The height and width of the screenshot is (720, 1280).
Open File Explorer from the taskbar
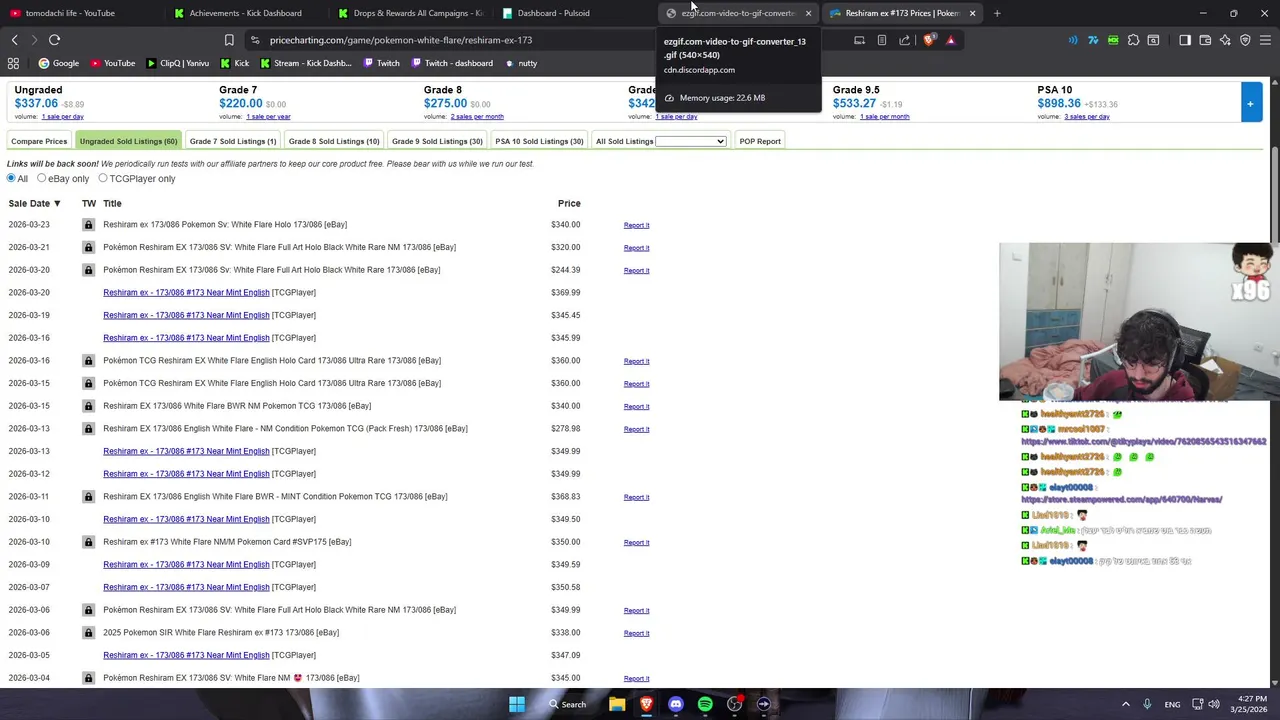click(617, 704)
